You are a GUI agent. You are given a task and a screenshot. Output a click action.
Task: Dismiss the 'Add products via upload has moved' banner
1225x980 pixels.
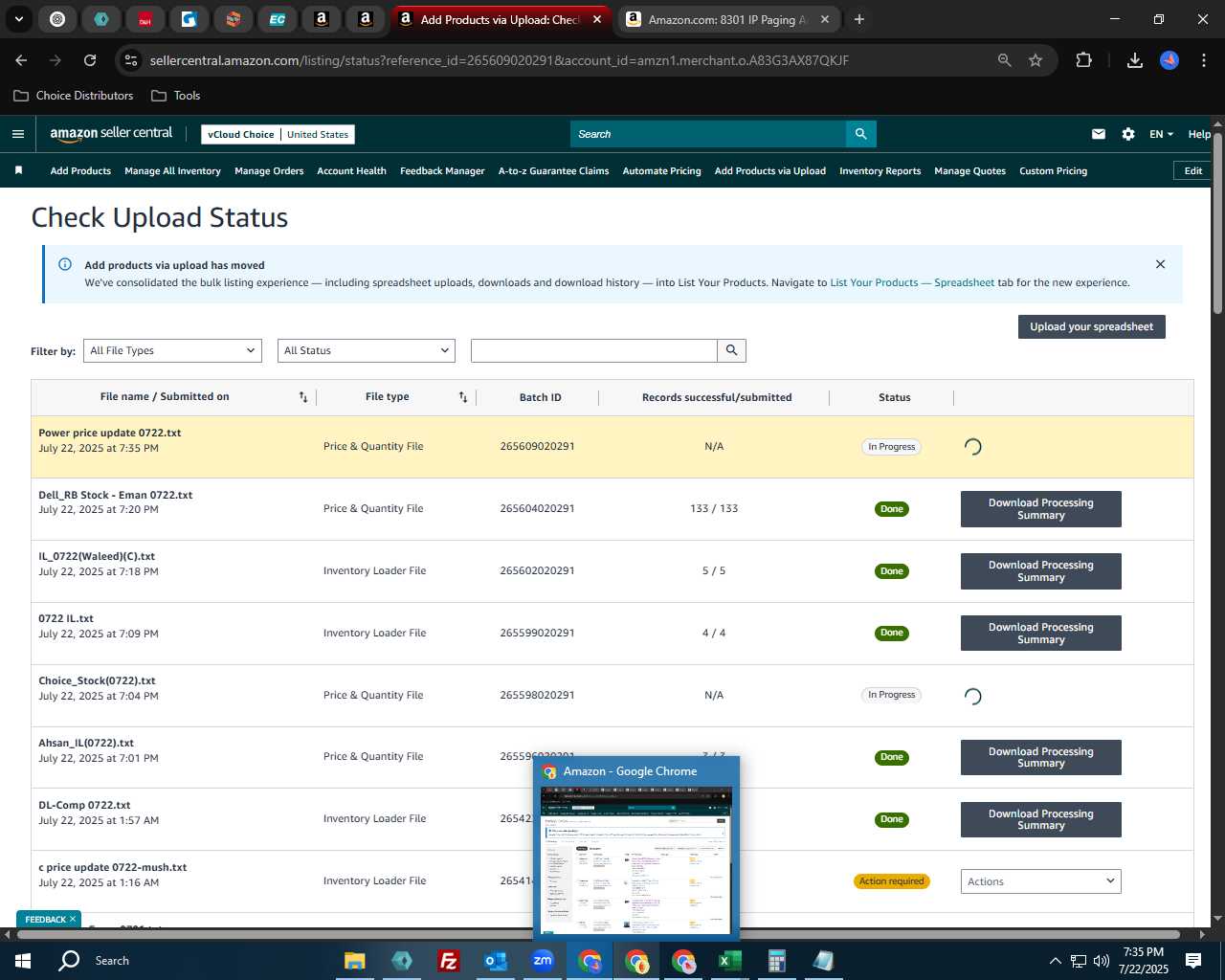tap(1160, 264)
